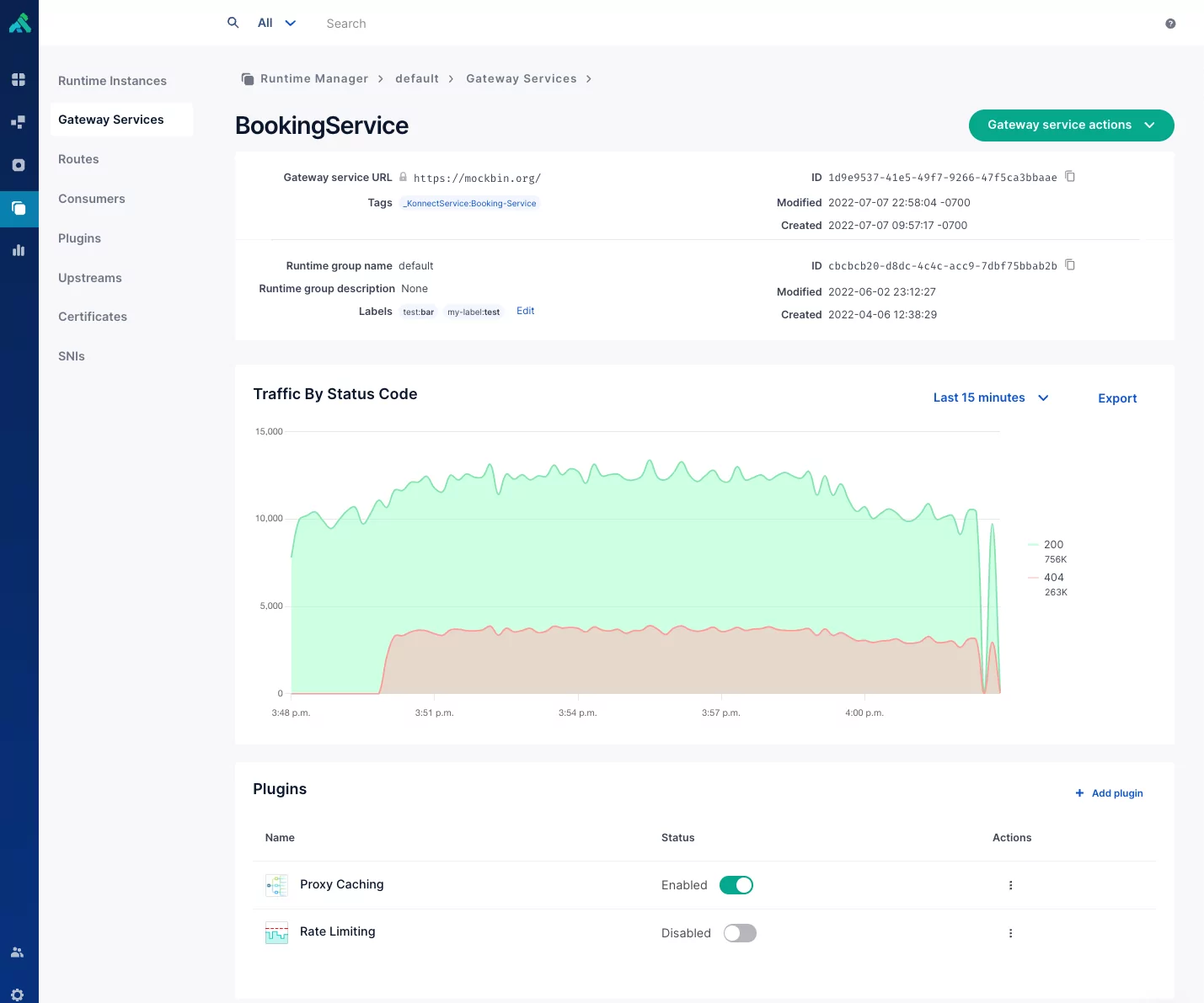The height and width of the screenshot is (1003, 1204).
Task: Click the 3:54 p.m. axis label
Action: 577,712
